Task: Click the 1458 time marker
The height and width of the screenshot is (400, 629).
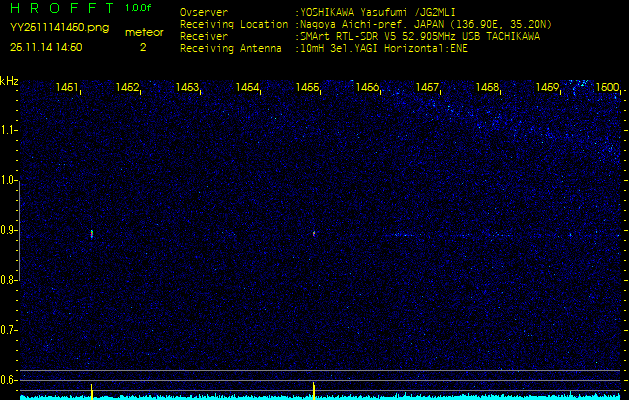Action: tap(487, 88)
